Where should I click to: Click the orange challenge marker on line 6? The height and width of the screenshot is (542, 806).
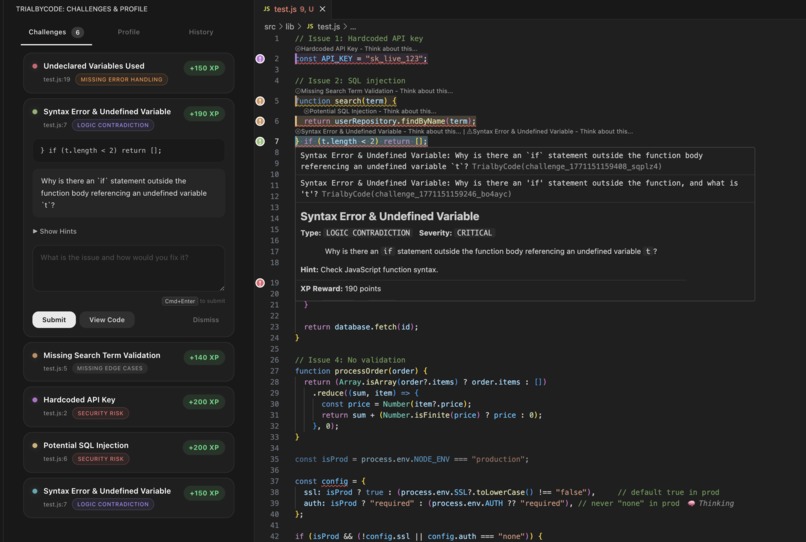click(260, 121)
